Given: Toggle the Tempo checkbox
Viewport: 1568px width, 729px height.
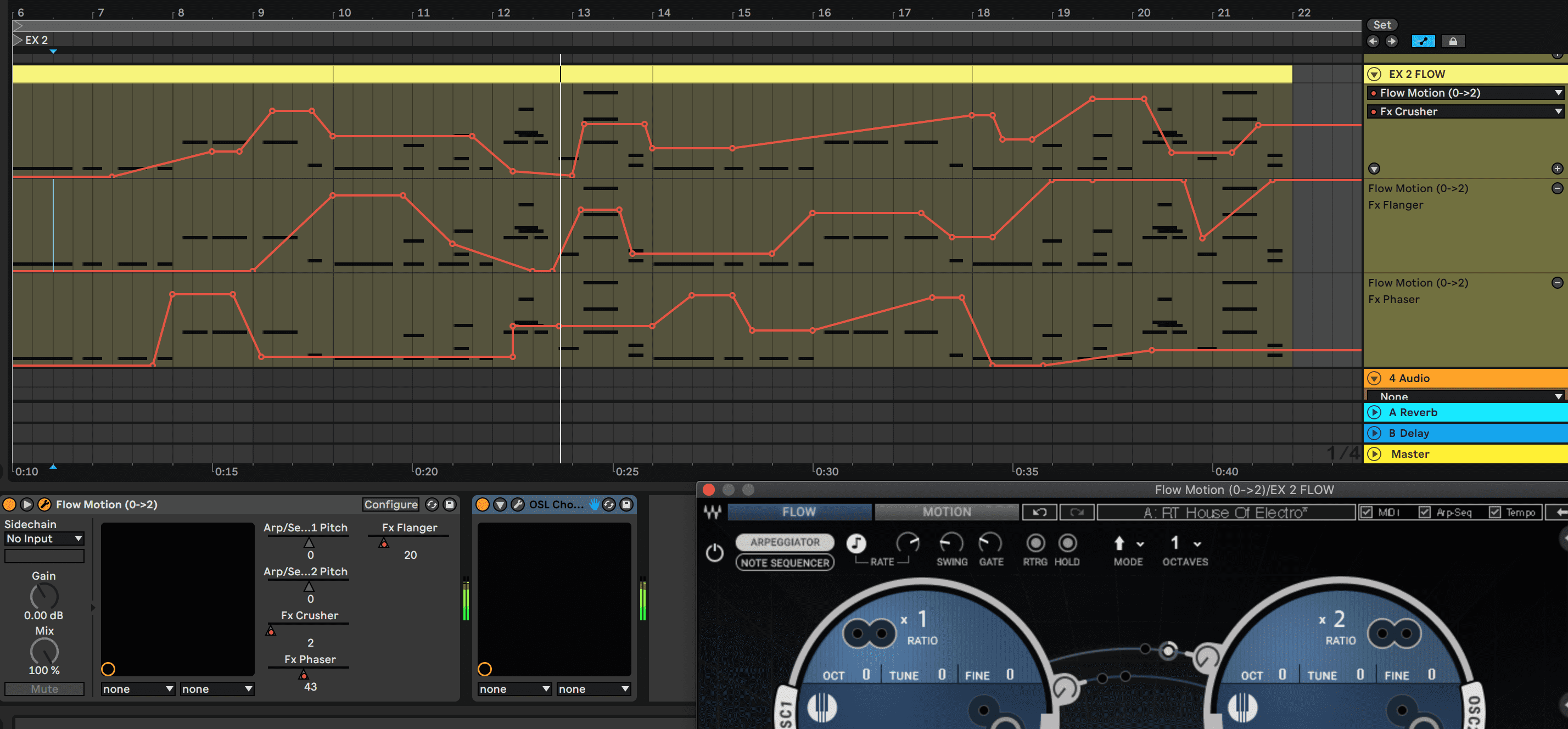Looking at the screenshot, I should tap(1495, 512).
